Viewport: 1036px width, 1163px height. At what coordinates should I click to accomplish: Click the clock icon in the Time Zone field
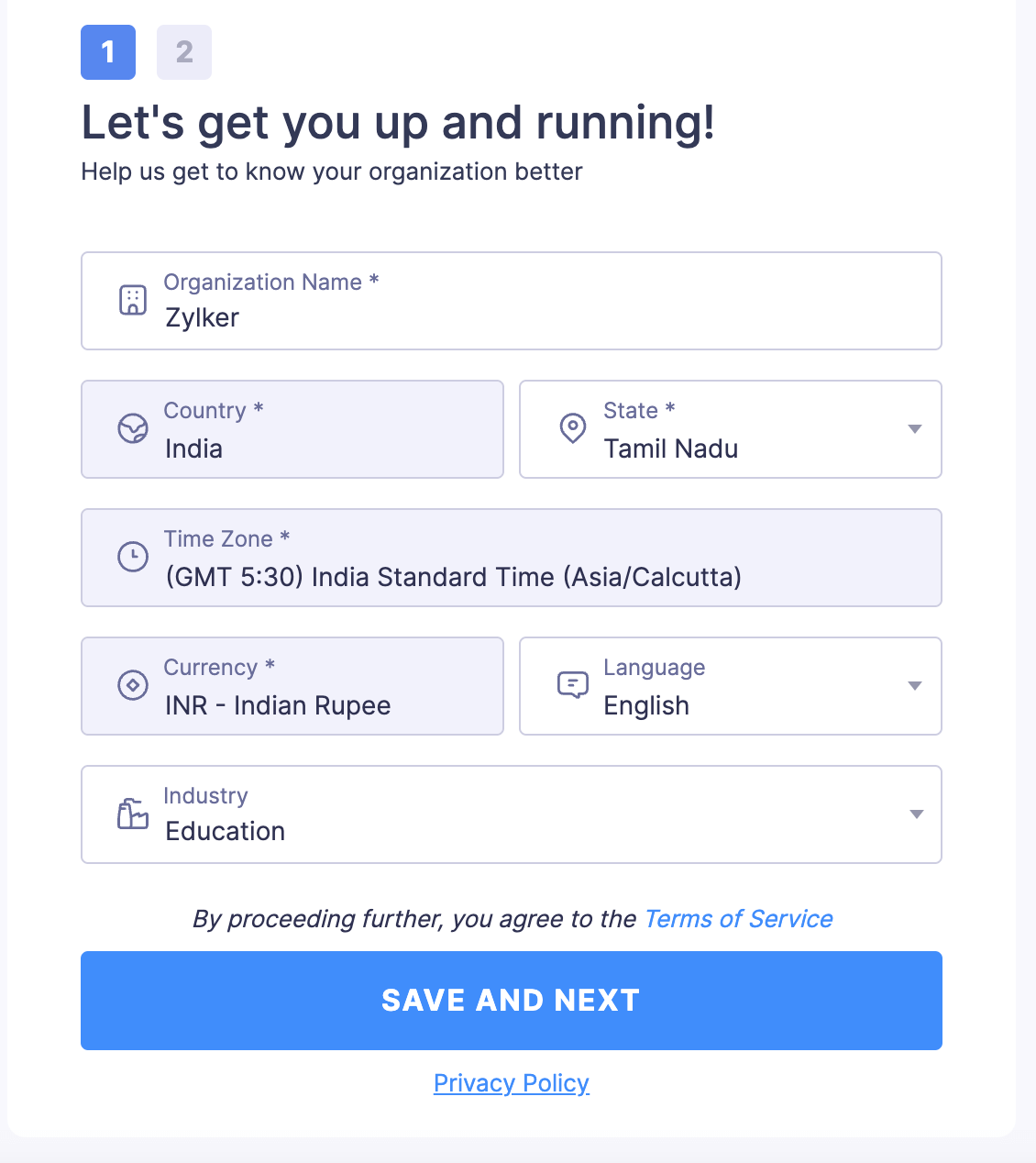(134, 557)
